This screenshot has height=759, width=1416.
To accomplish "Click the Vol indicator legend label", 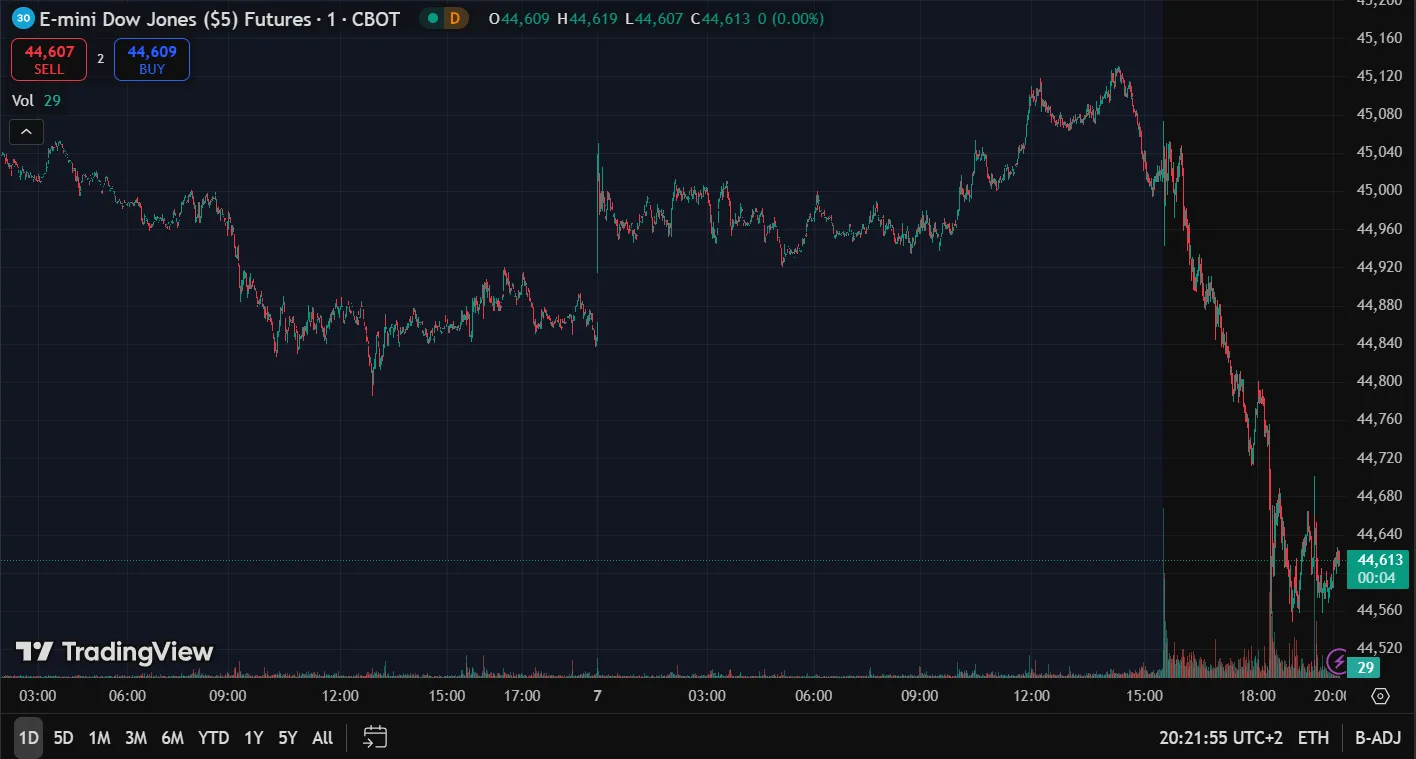I will [x=23, y=100].
